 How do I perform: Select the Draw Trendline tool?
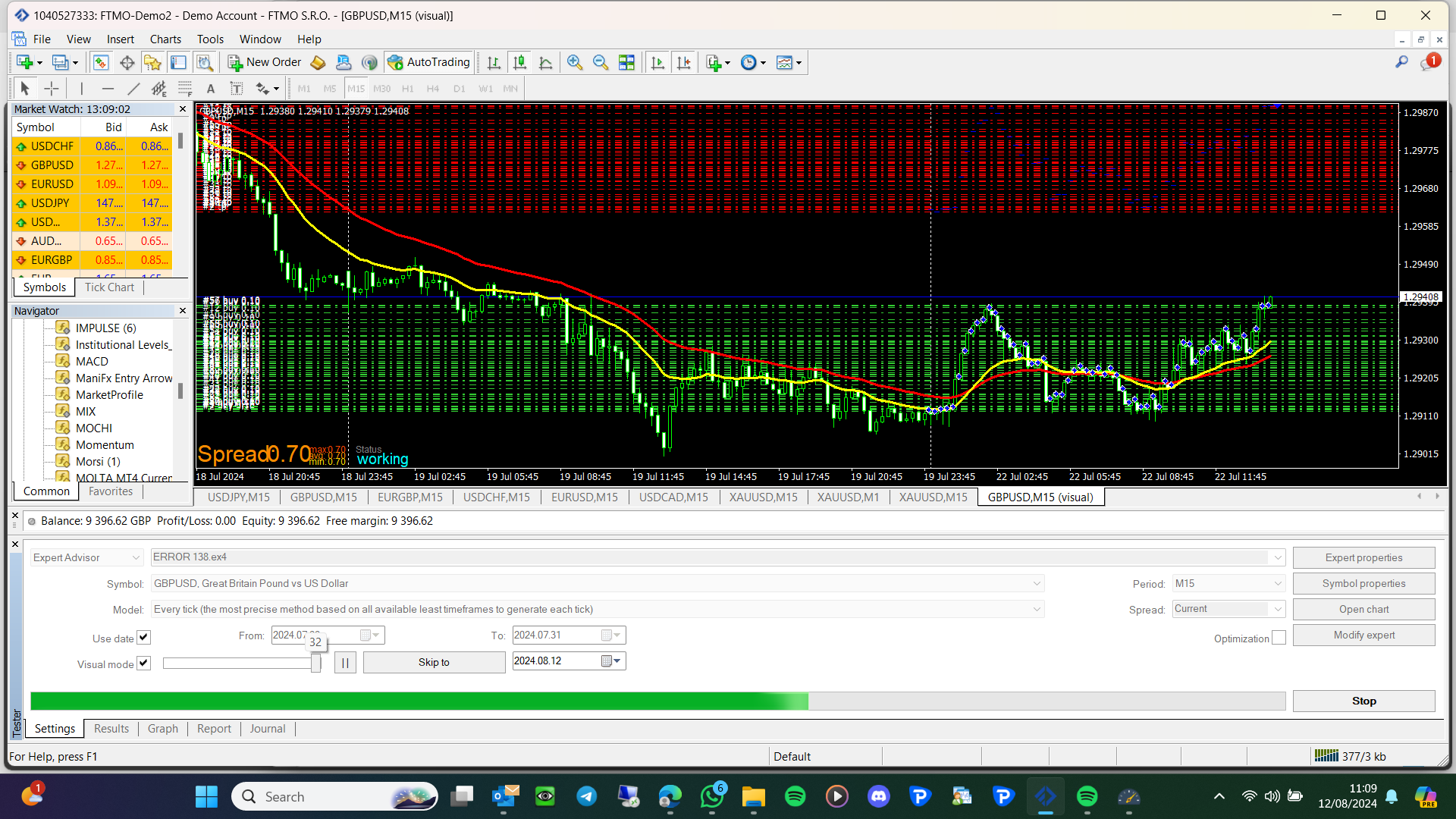point(133,89)
